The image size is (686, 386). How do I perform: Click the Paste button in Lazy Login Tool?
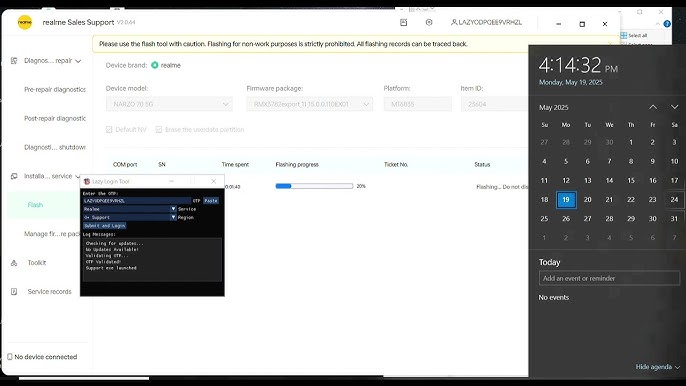[211, 200]
